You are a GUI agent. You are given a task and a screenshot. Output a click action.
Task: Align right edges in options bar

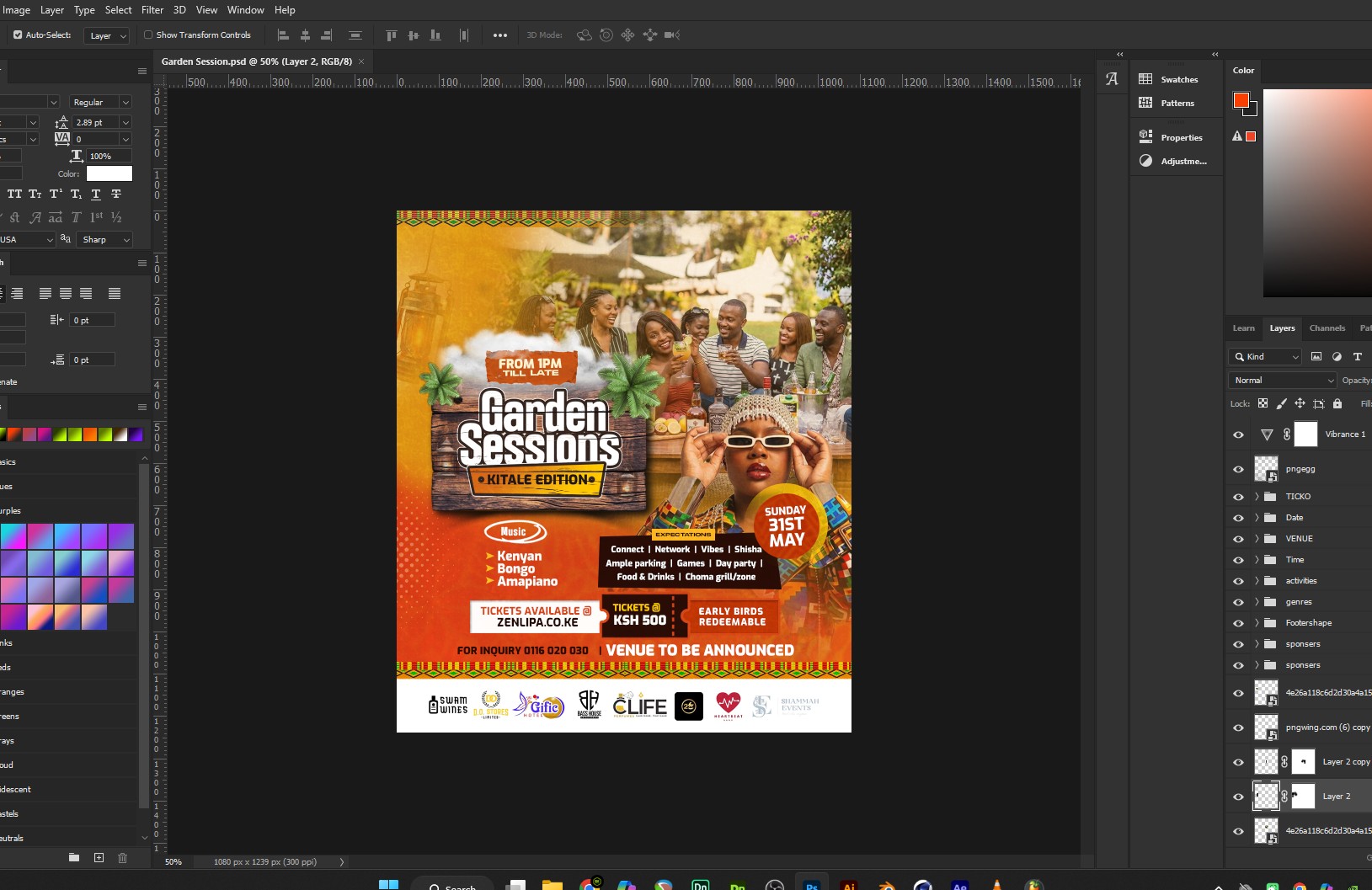pos(327,35)
